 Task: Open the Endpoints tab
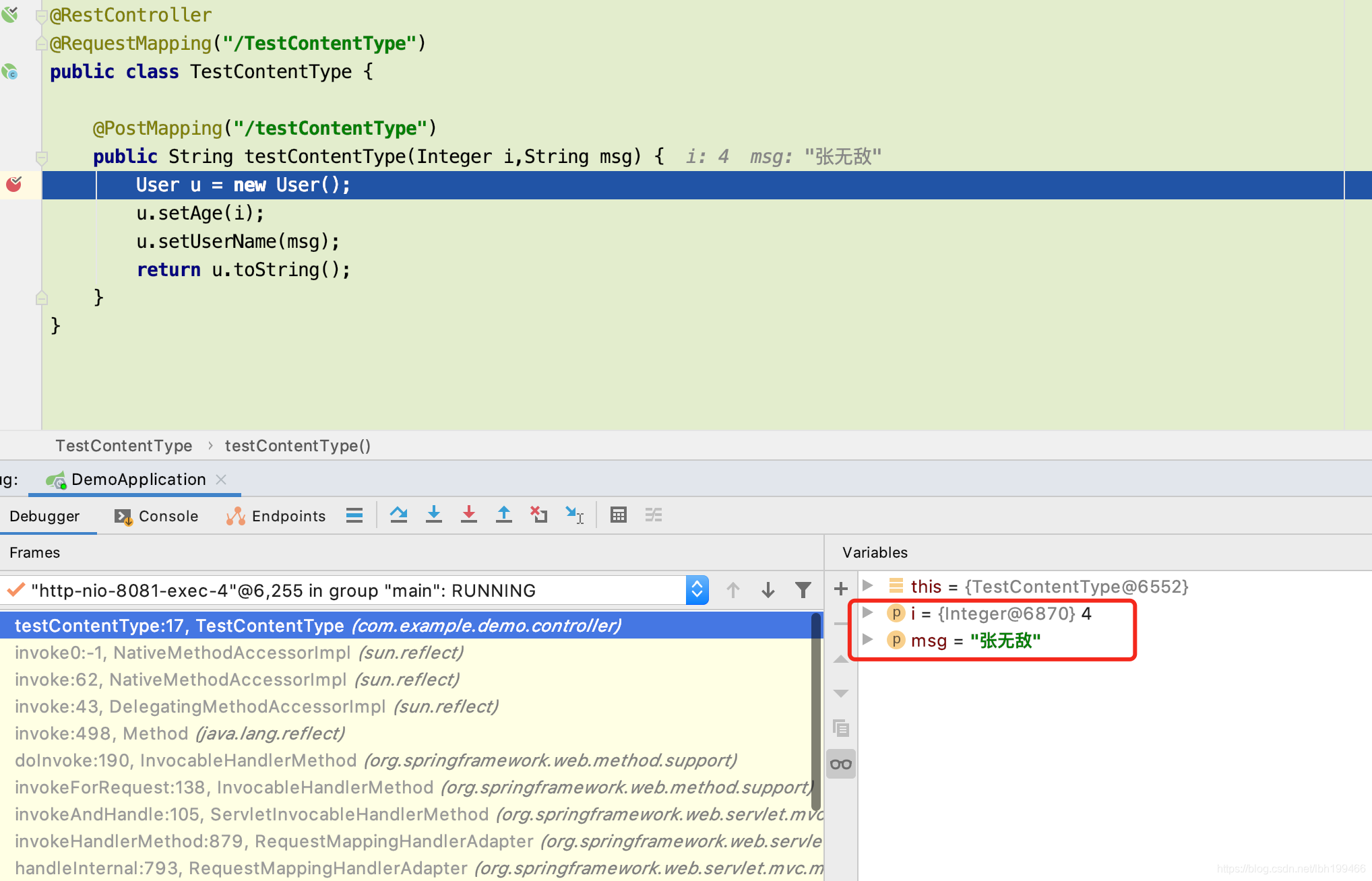tap(276, 516)
